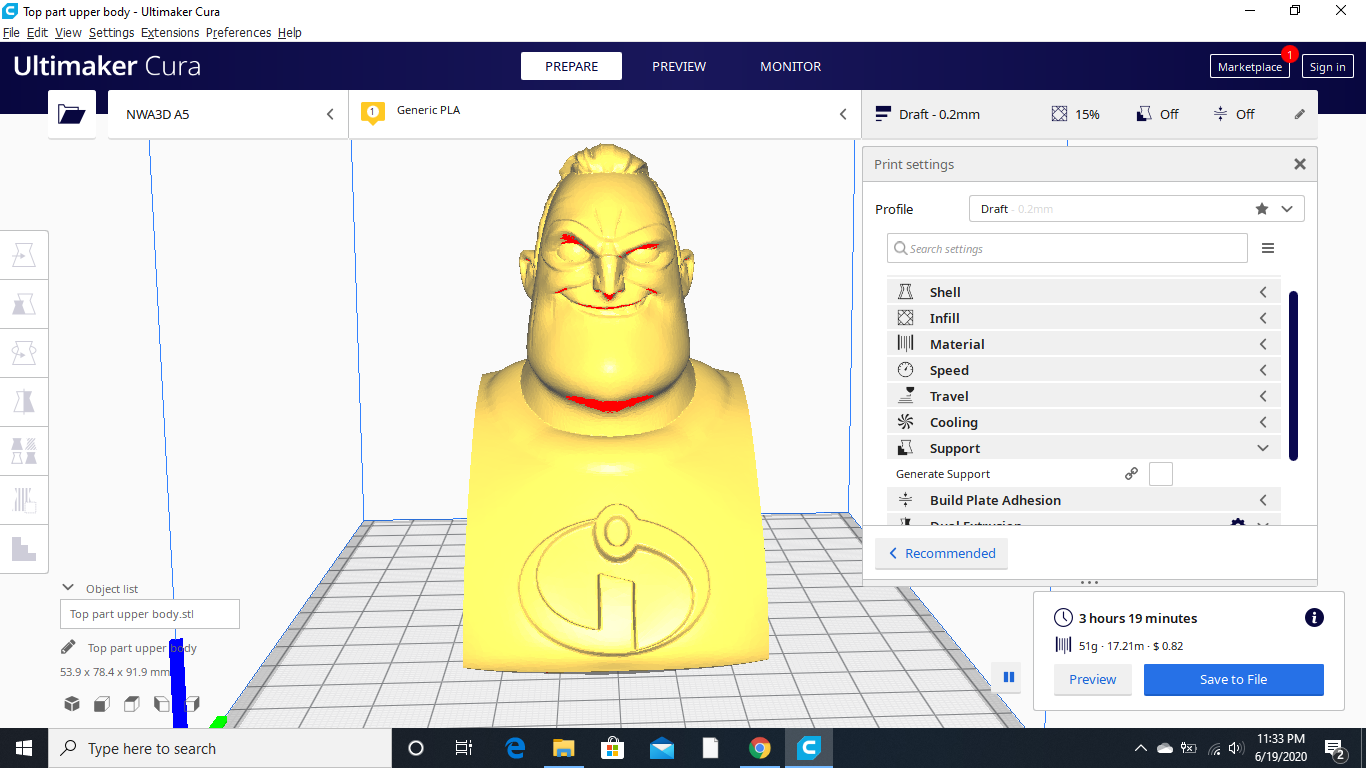Expand the Build Plate Adhesion category

point(1083,500)
